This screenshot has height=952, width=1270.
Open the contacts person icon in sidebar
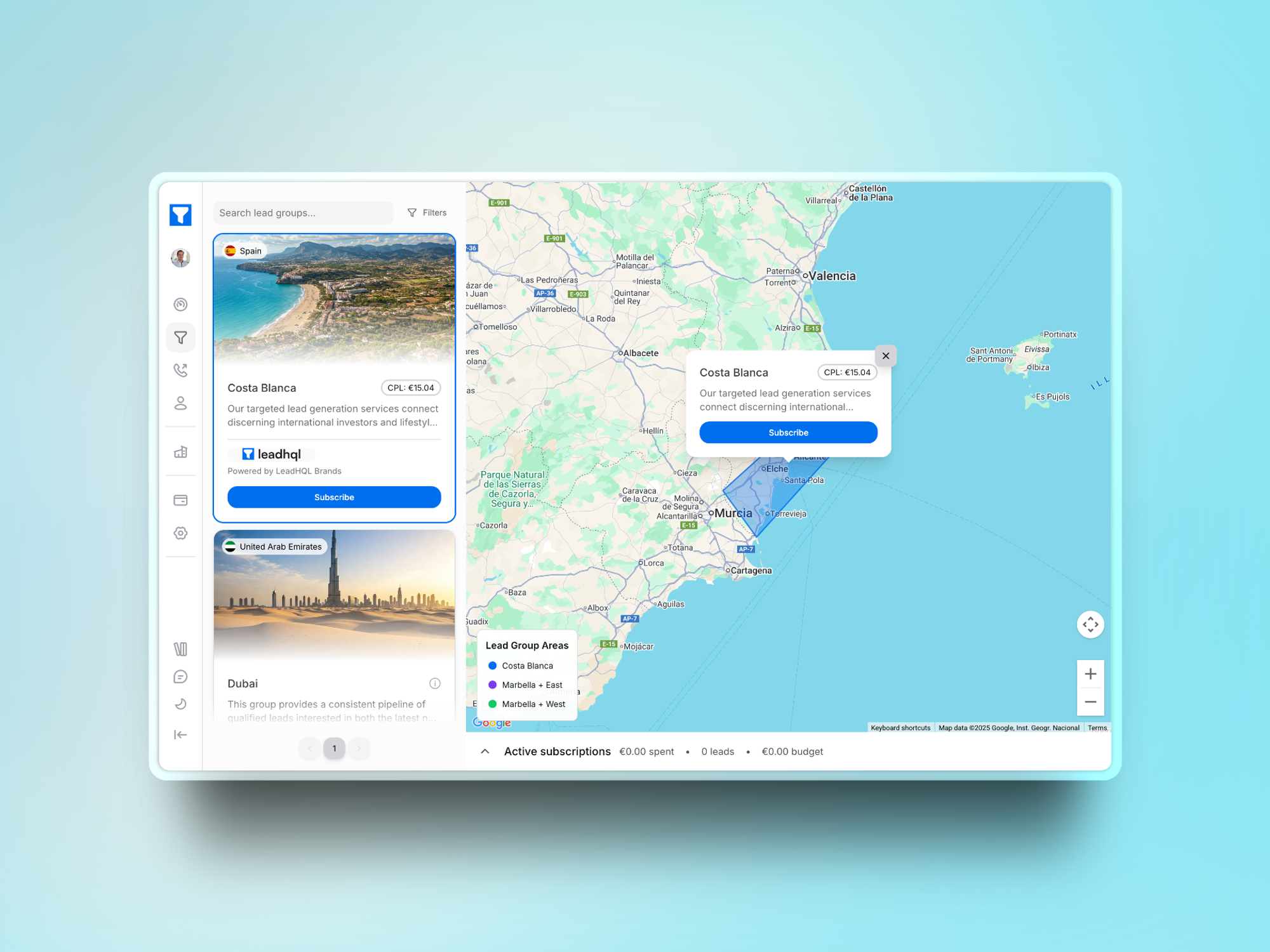pyautogui.click(x=180, y=403)
